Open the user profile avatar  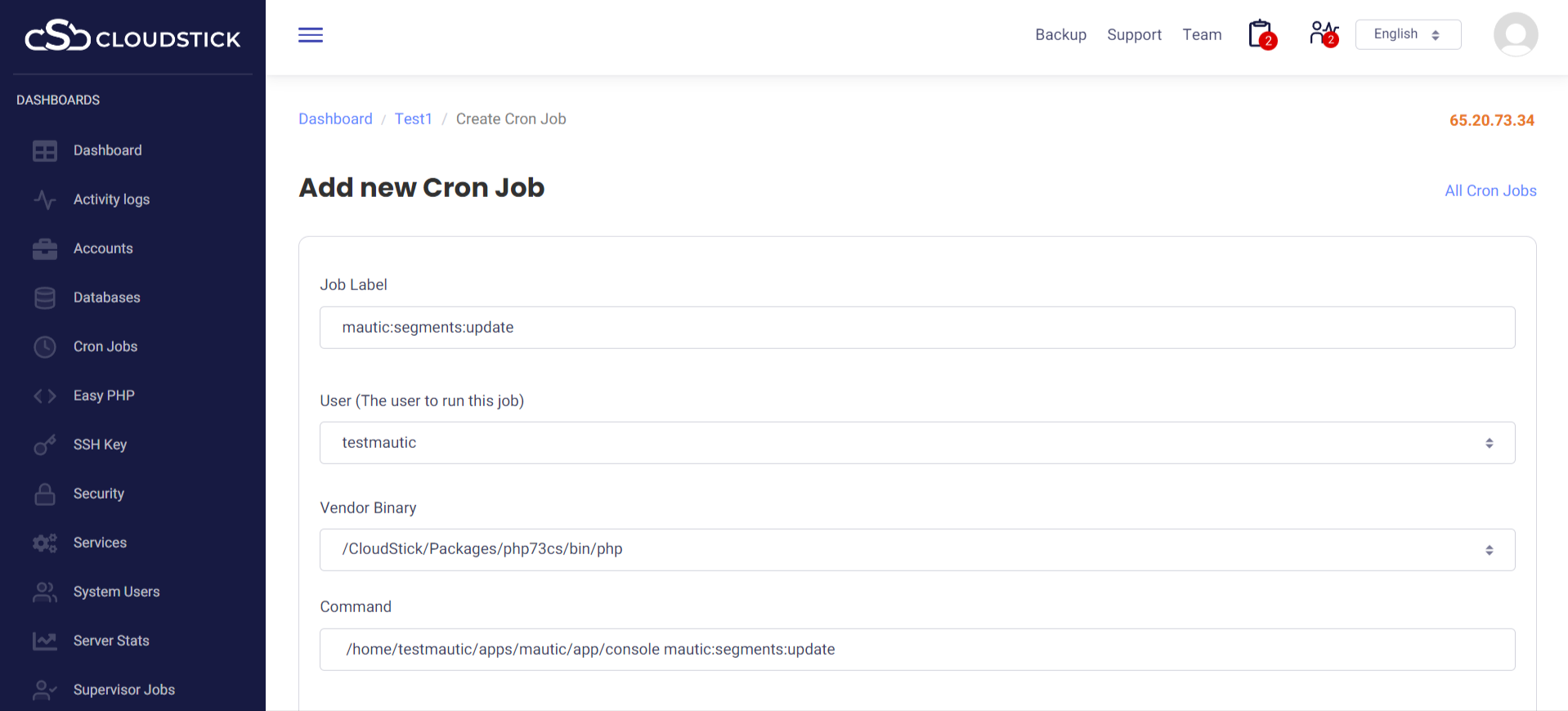pos(1515,34)
